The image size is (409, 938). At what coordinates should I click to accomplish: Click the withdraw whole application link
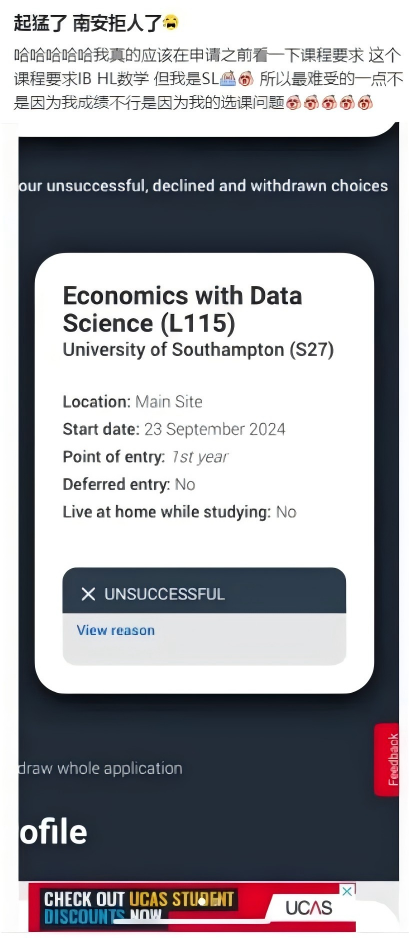100,768
